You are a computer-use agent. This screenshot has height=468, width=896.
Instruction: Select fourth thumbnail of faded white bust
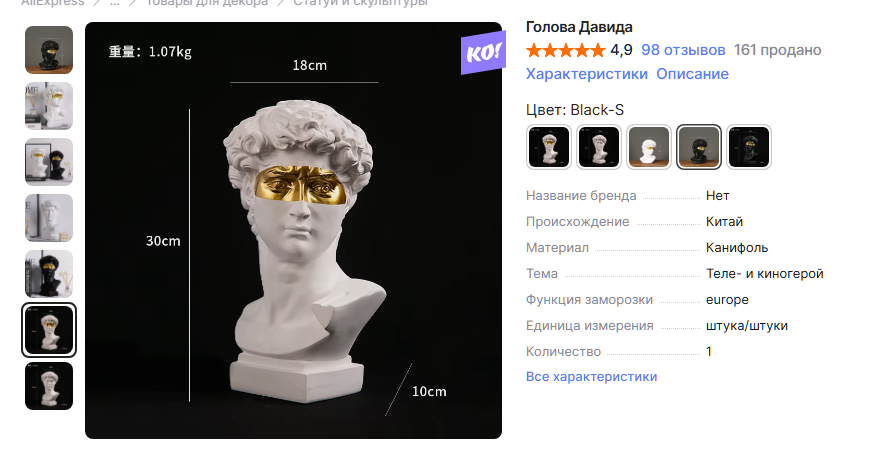click(x=49, y=218)
